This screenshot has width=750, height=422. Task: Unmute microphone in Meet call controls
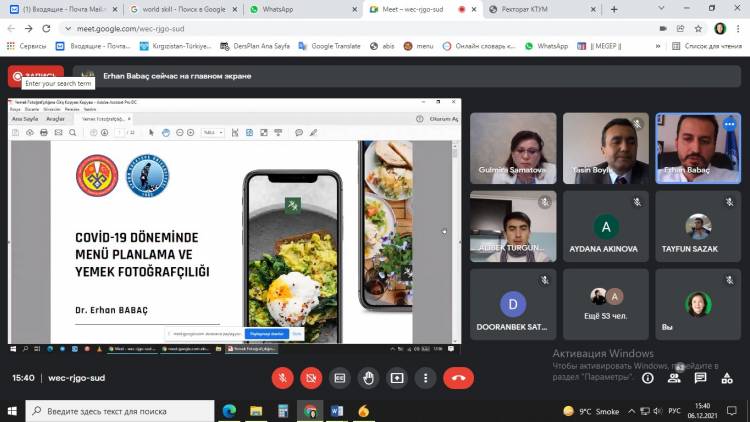tap(283, 378)
